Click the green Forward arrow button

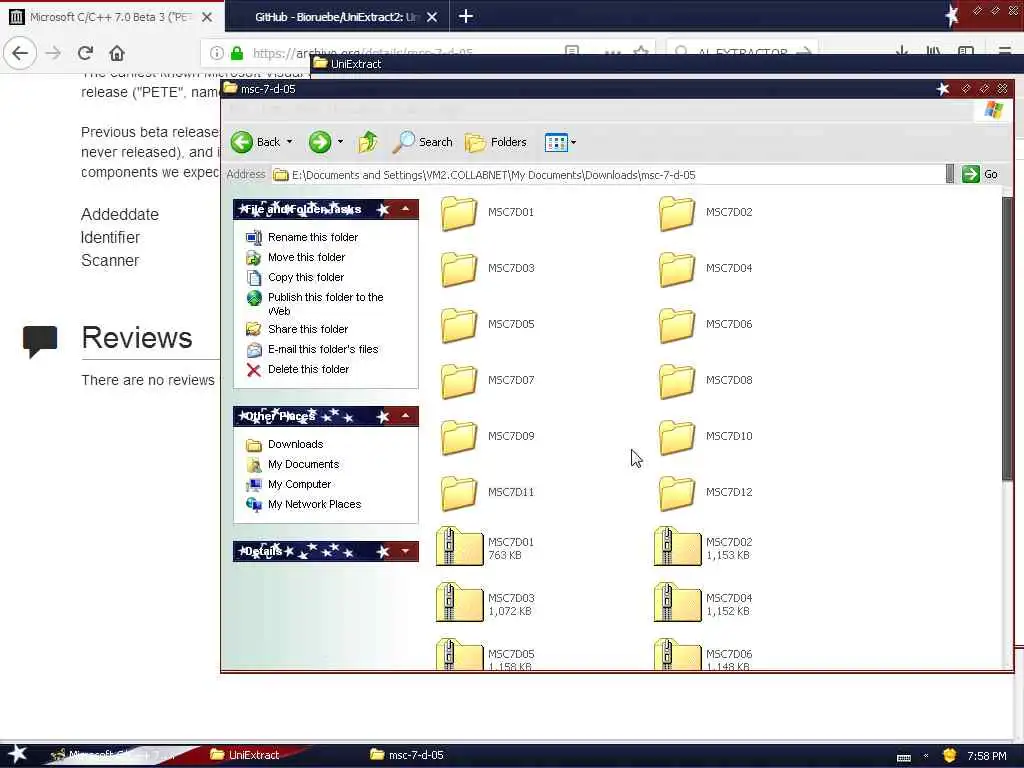point(320,142)
